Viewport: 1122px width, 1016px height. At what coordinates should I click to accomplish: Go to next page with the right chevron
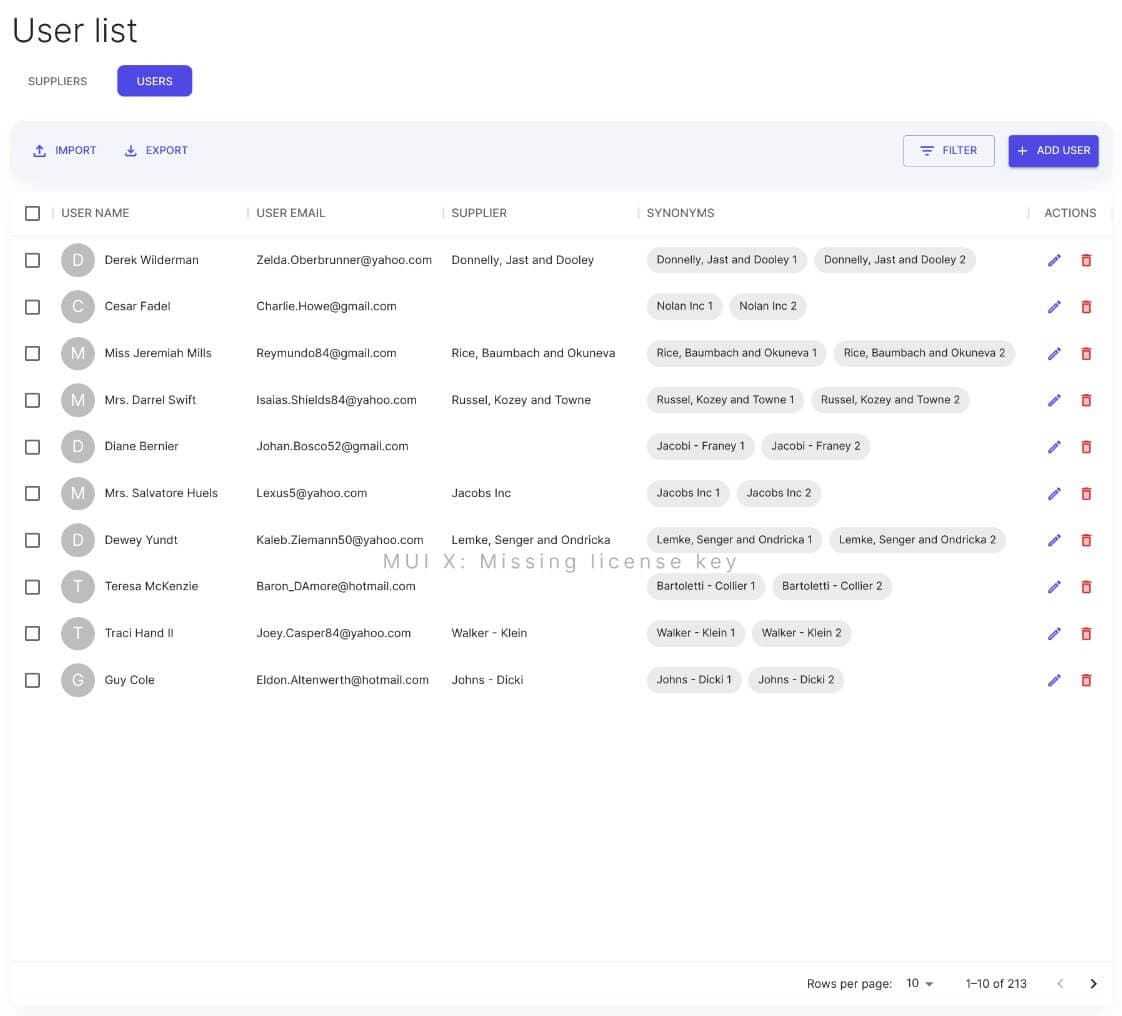click(x=1093, y=983)
